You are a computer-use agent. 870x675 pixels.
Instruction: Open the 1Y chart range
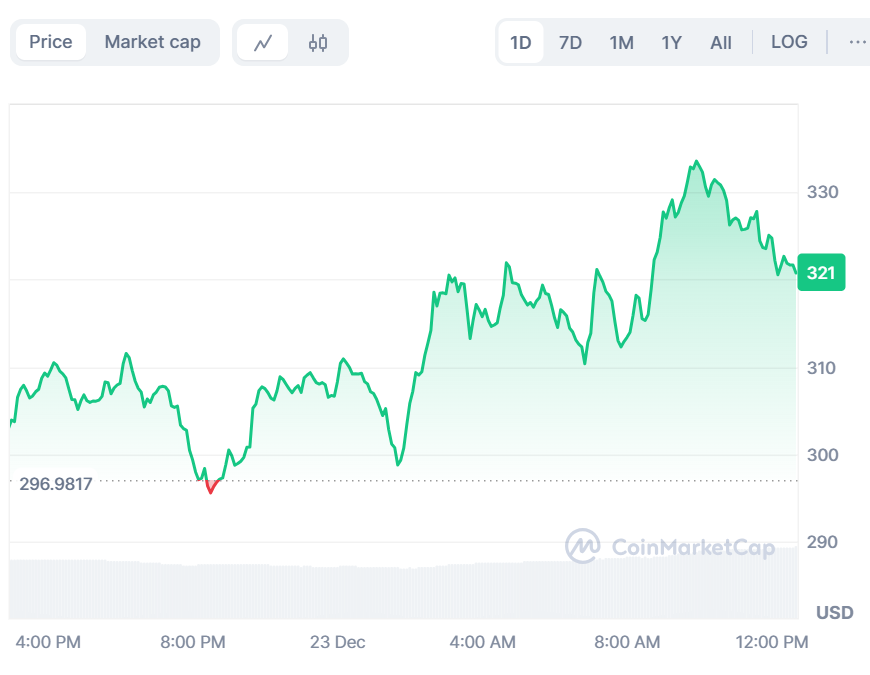[671, 42]
